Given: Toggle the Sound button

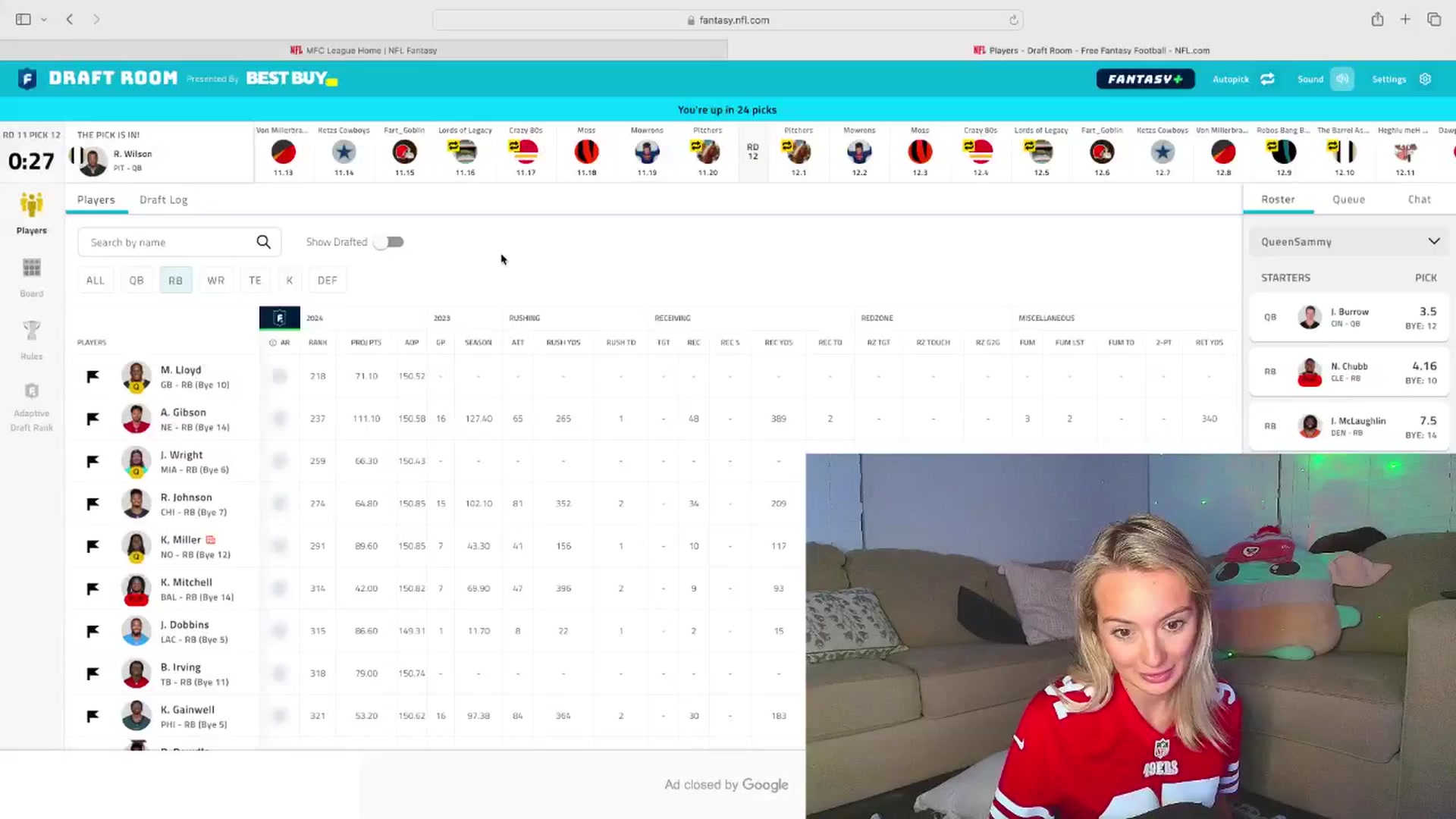Looking at the screenshot, I should [1341, 79].
